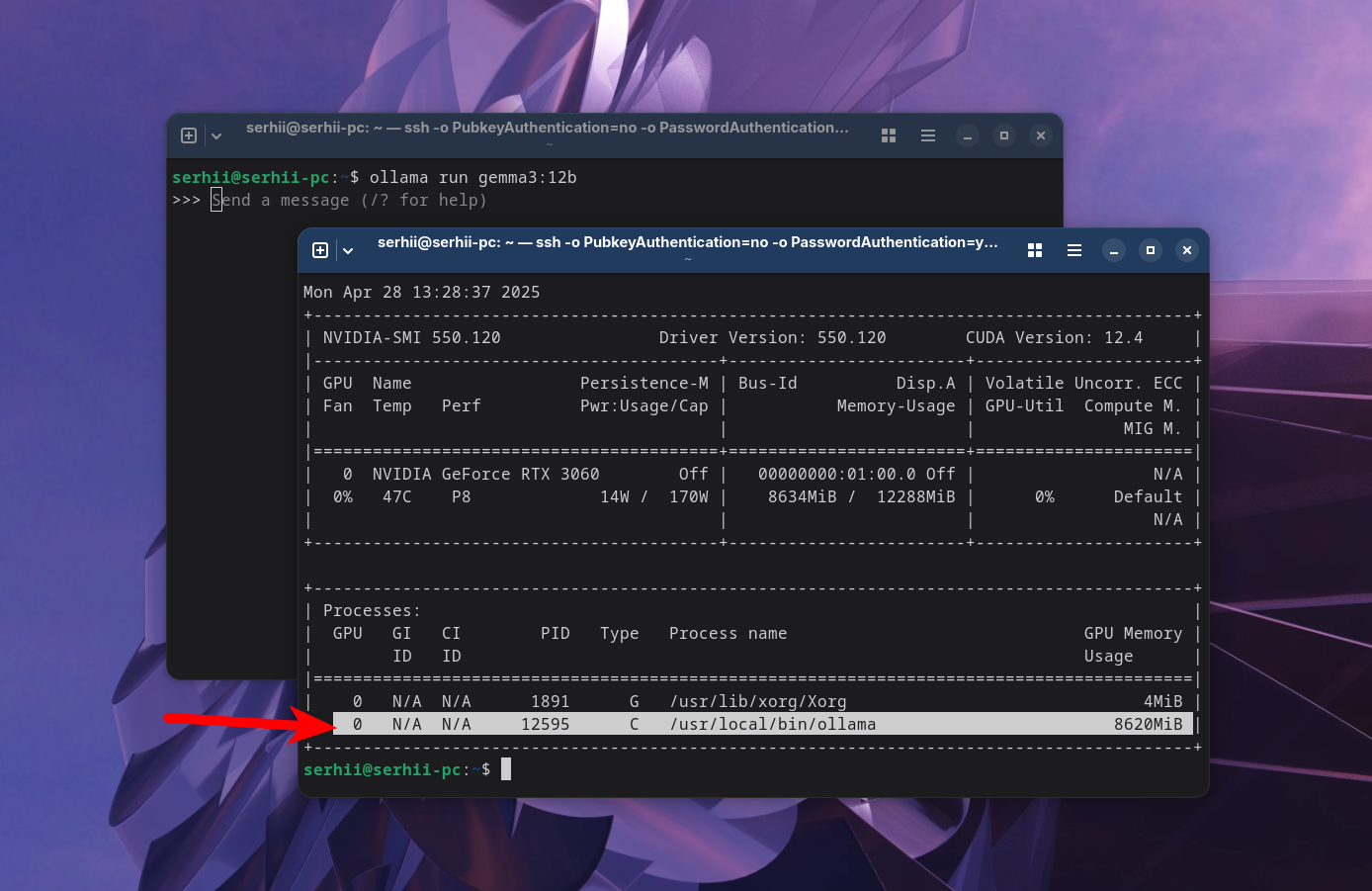
Task: Open the hamburger menu of the ollama terminal
Action: [x=928, y=135]
